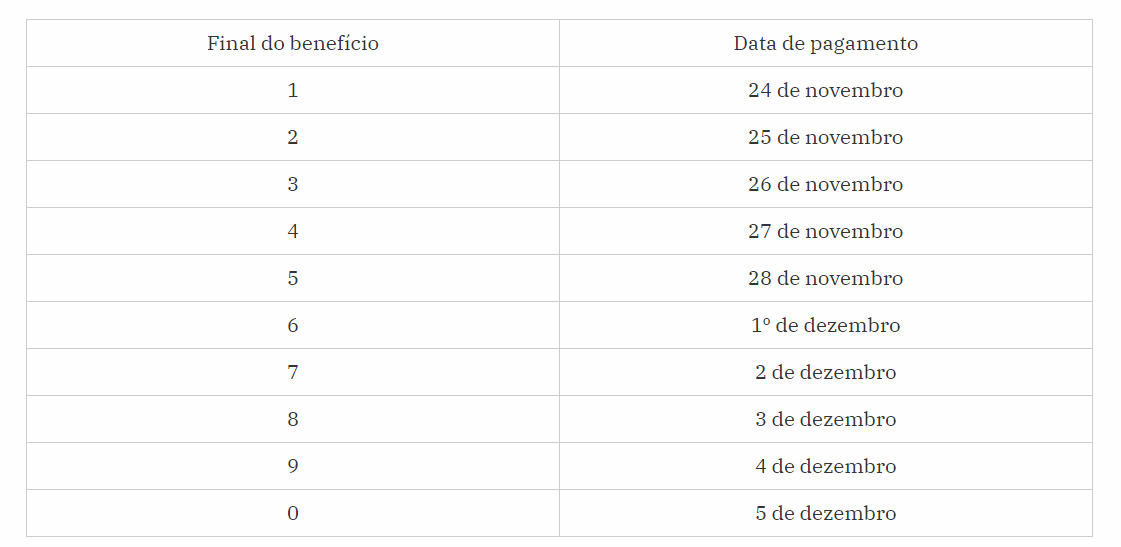Viewport: 1121px width, 547px height.
Task: Select the "24 de novembro" date cell
Action: [x=825, y=90]
